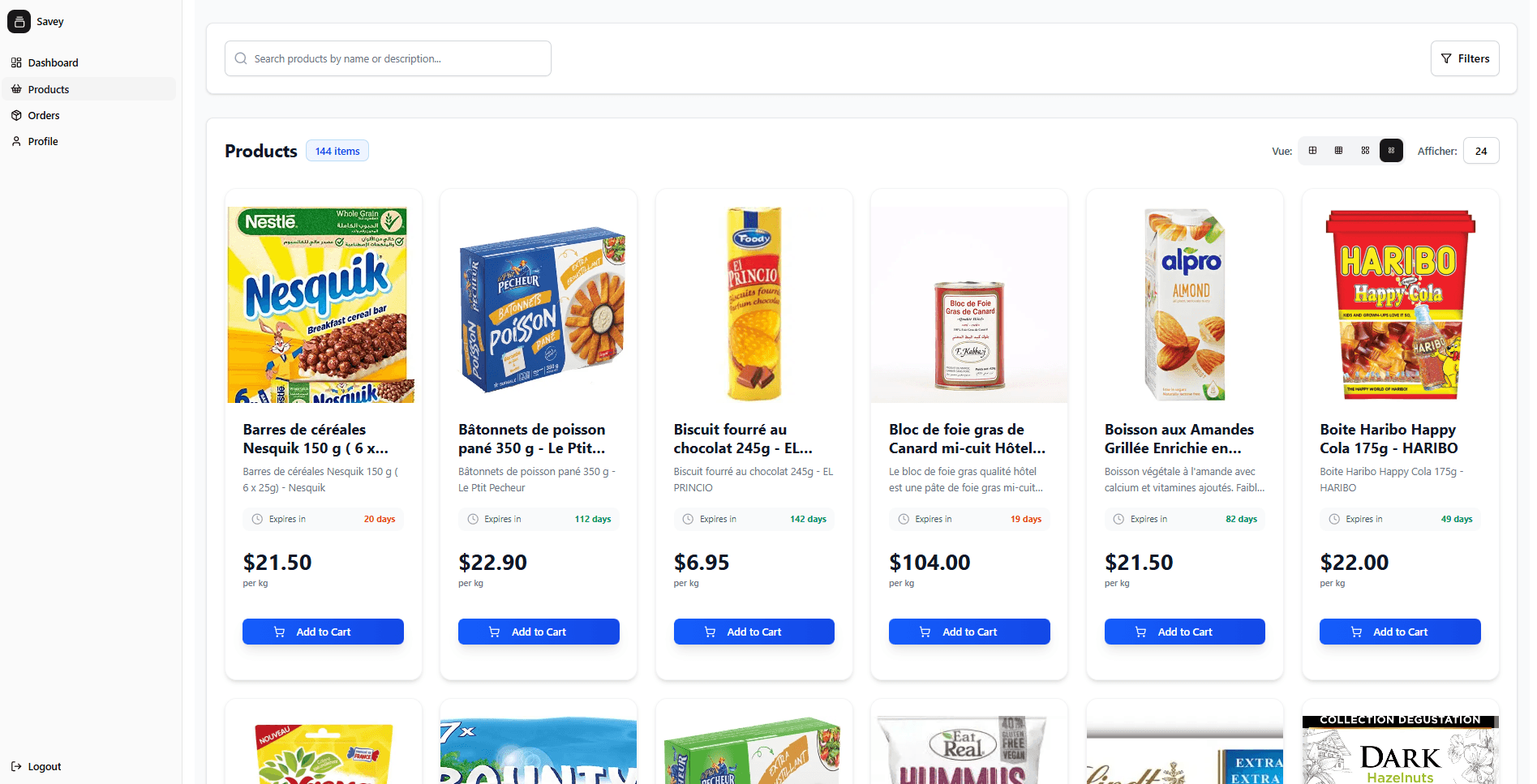Click the search magnifier icon
The image size is (1537, 784).
(x=241, y=58)
